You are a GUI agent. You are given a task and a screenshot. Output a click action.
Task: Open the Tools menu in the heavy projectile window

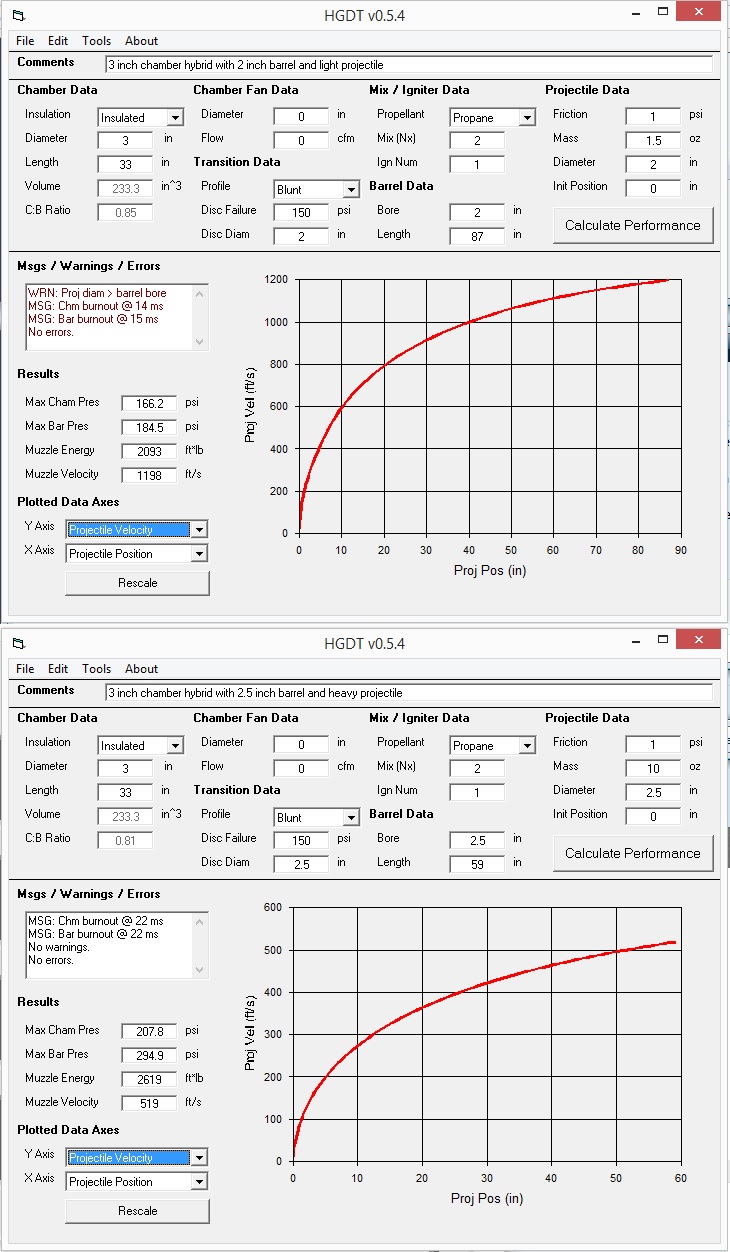coord(97,669)
